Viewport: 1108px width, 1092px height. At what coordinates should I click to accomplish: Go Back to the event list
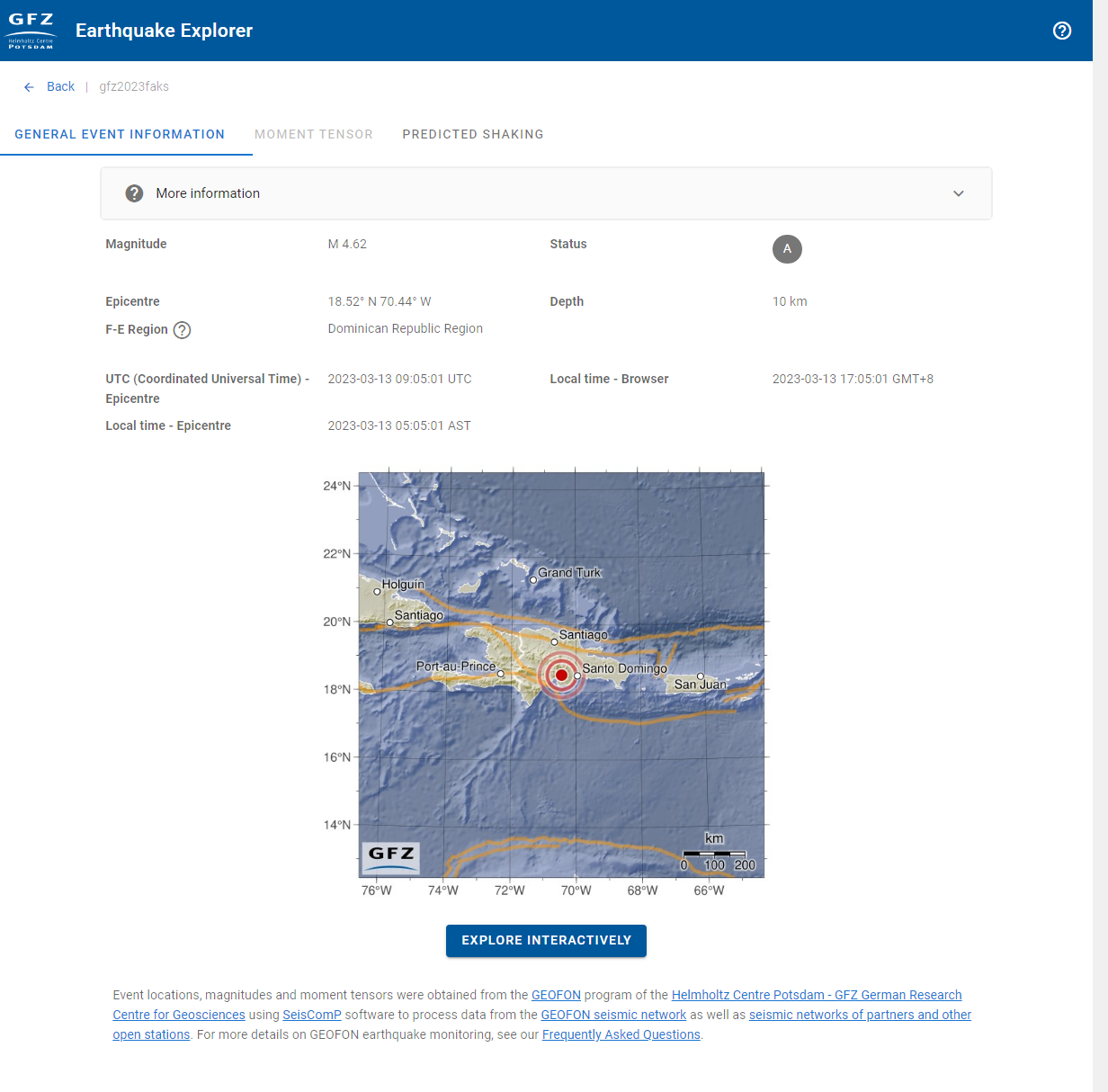click(60, 86)
